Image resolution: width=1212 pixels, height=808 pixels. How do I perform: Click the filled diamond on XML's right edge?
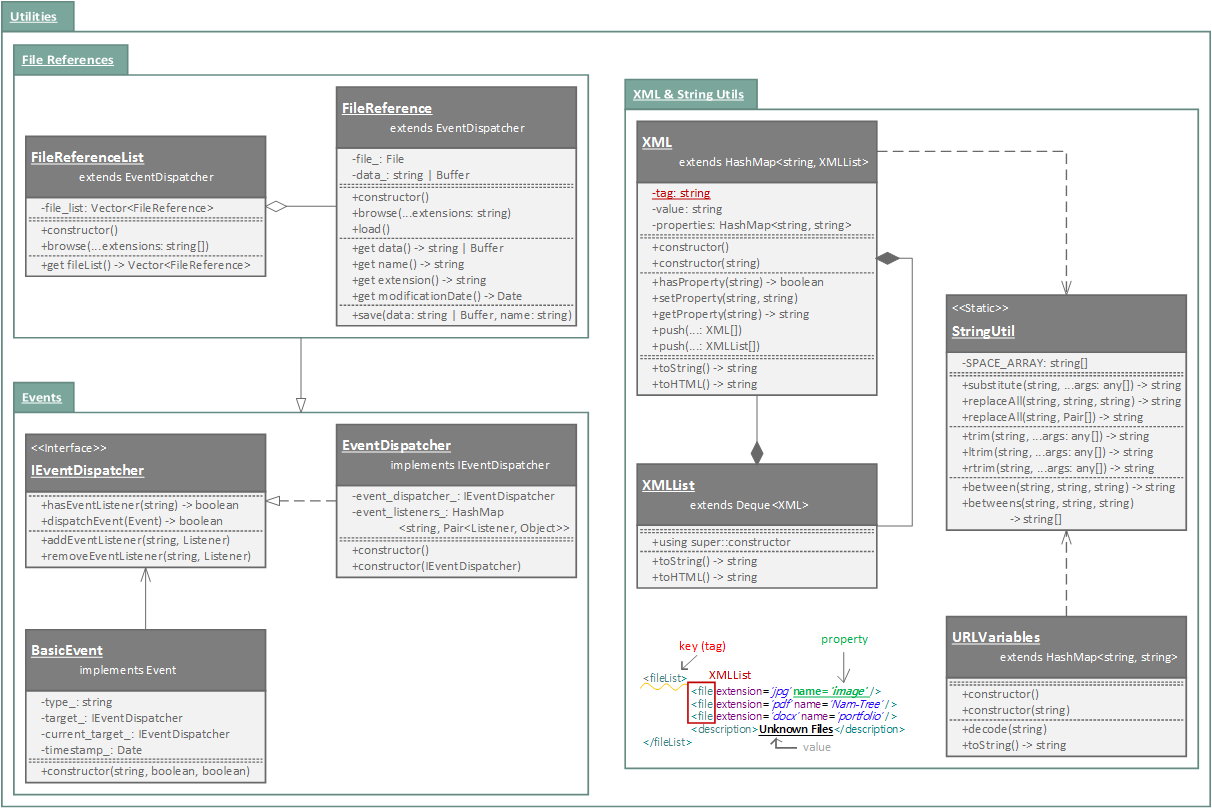click(x=887, y=259)
